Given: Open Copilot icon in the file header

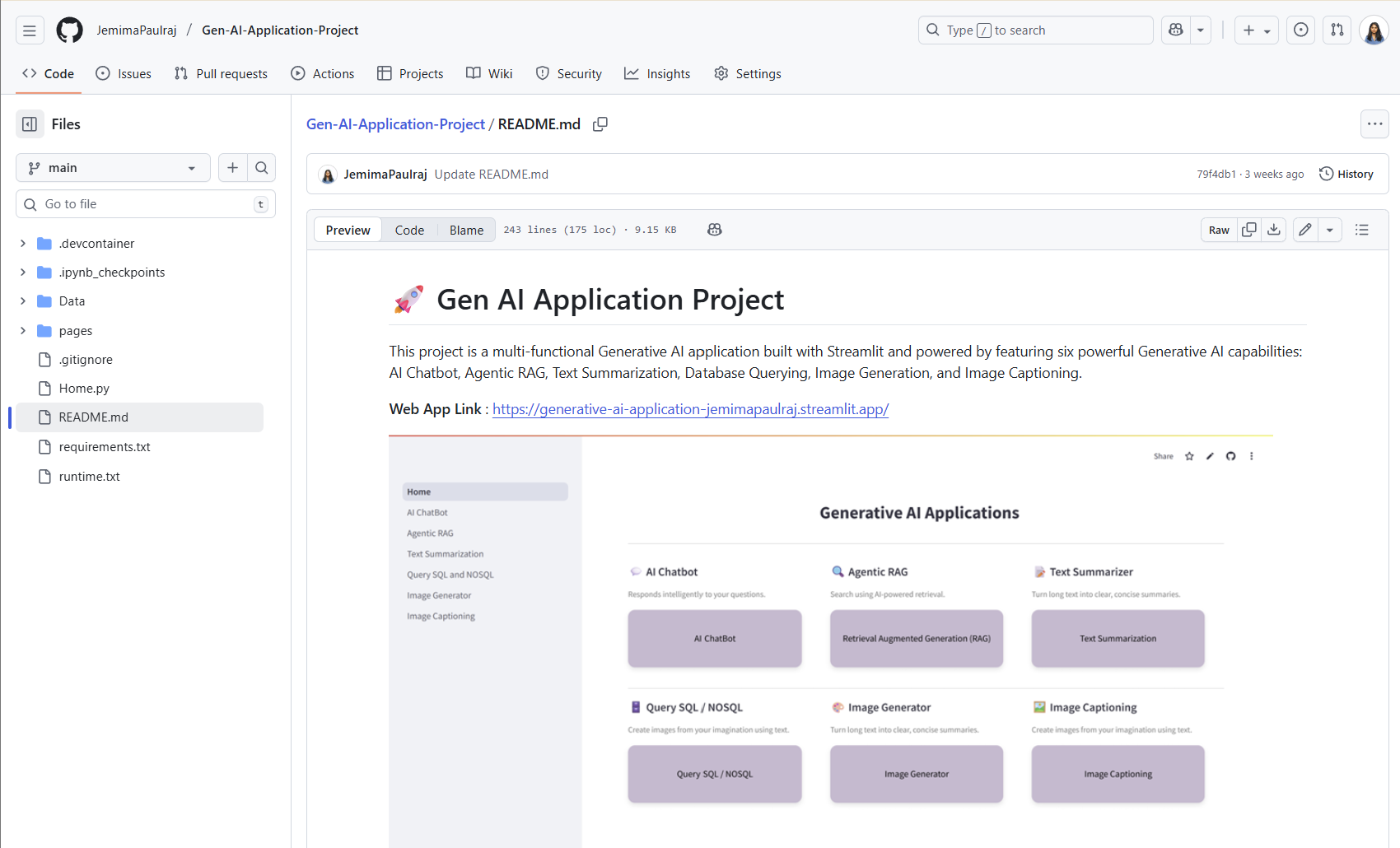Looking at the screenshot, I should [x=714, y=230].
